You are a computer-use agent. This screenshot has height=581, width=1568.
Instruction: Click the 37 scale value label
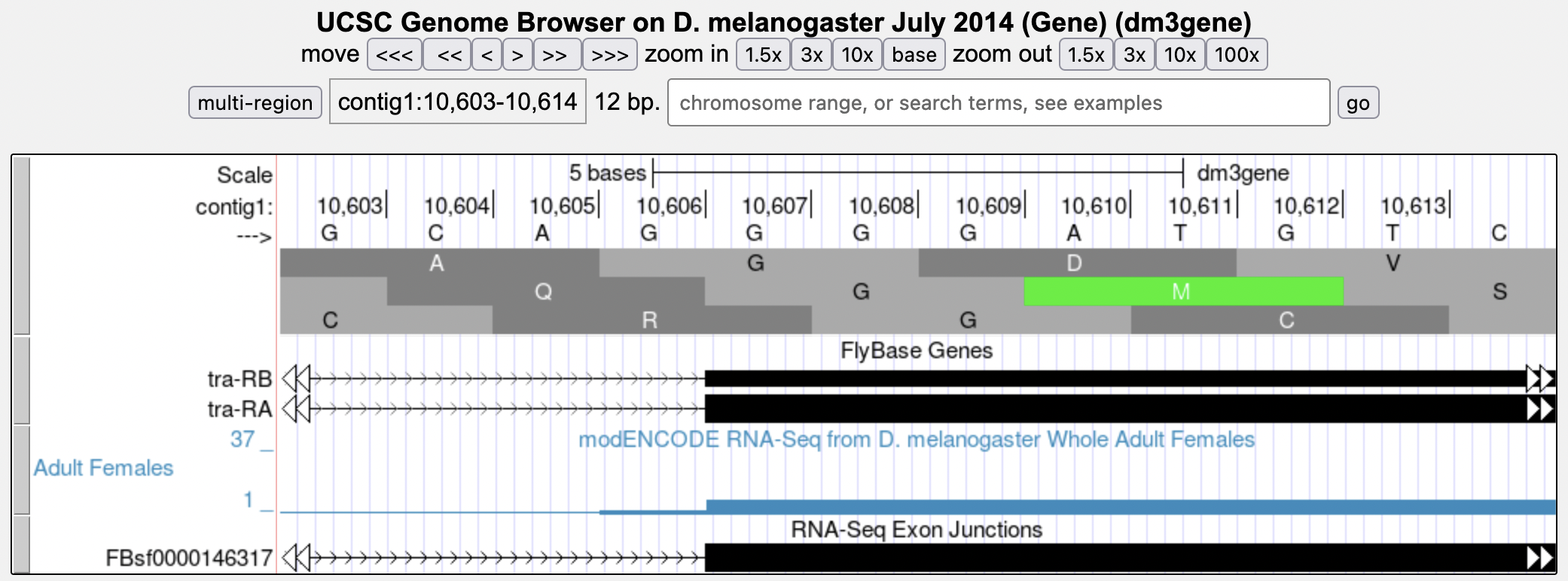pyautogui.click(x=243, y=439)
